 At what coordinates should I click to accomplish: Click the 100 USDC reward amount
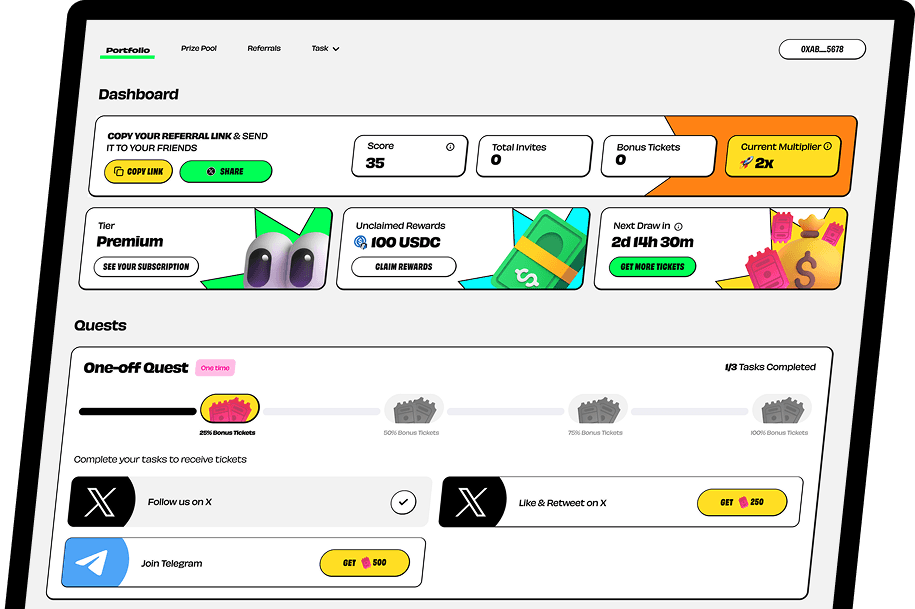[x=406, y=243]
